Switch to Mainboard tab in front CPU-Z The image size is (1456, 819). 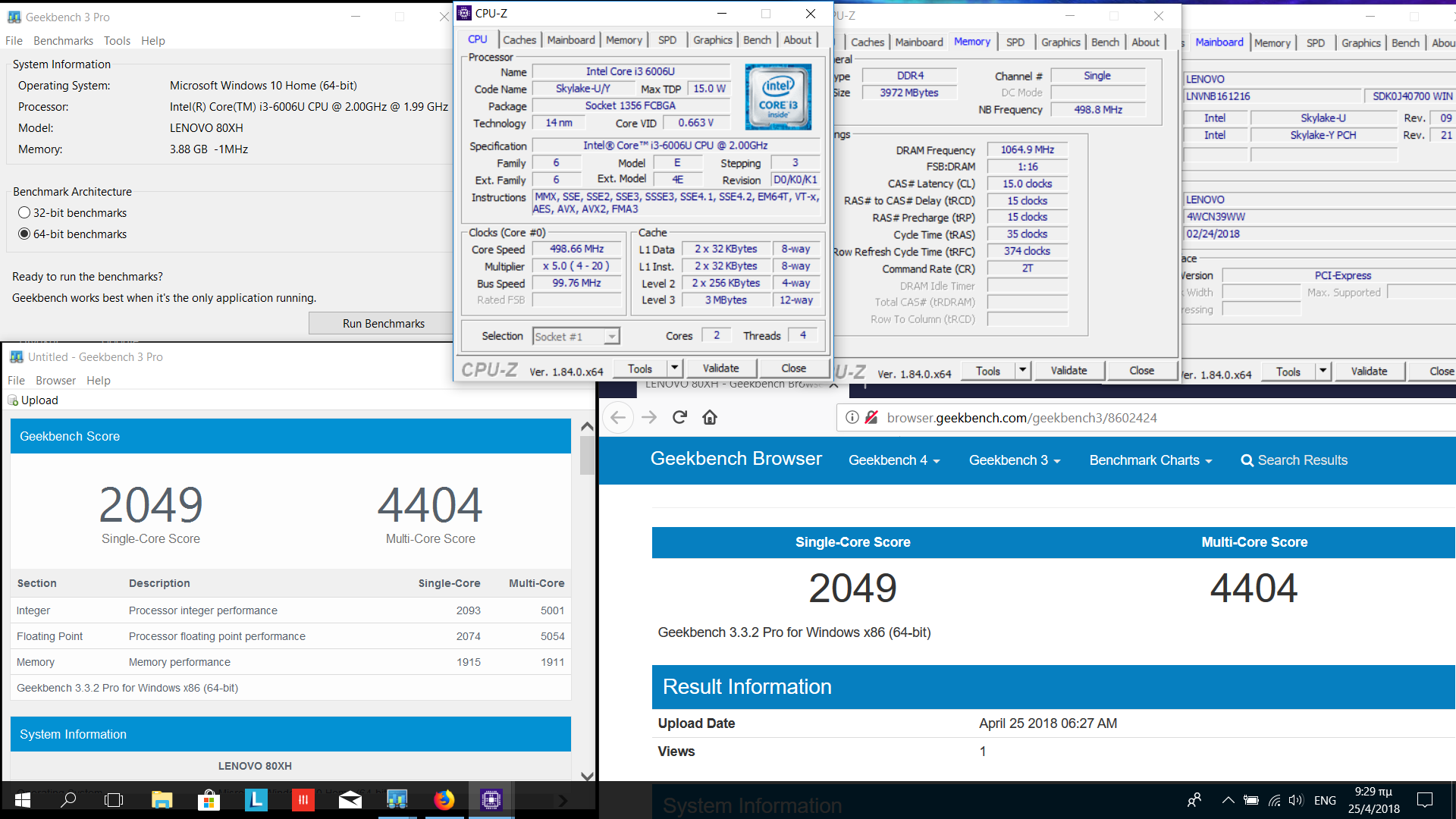click(x=571, y=40)
